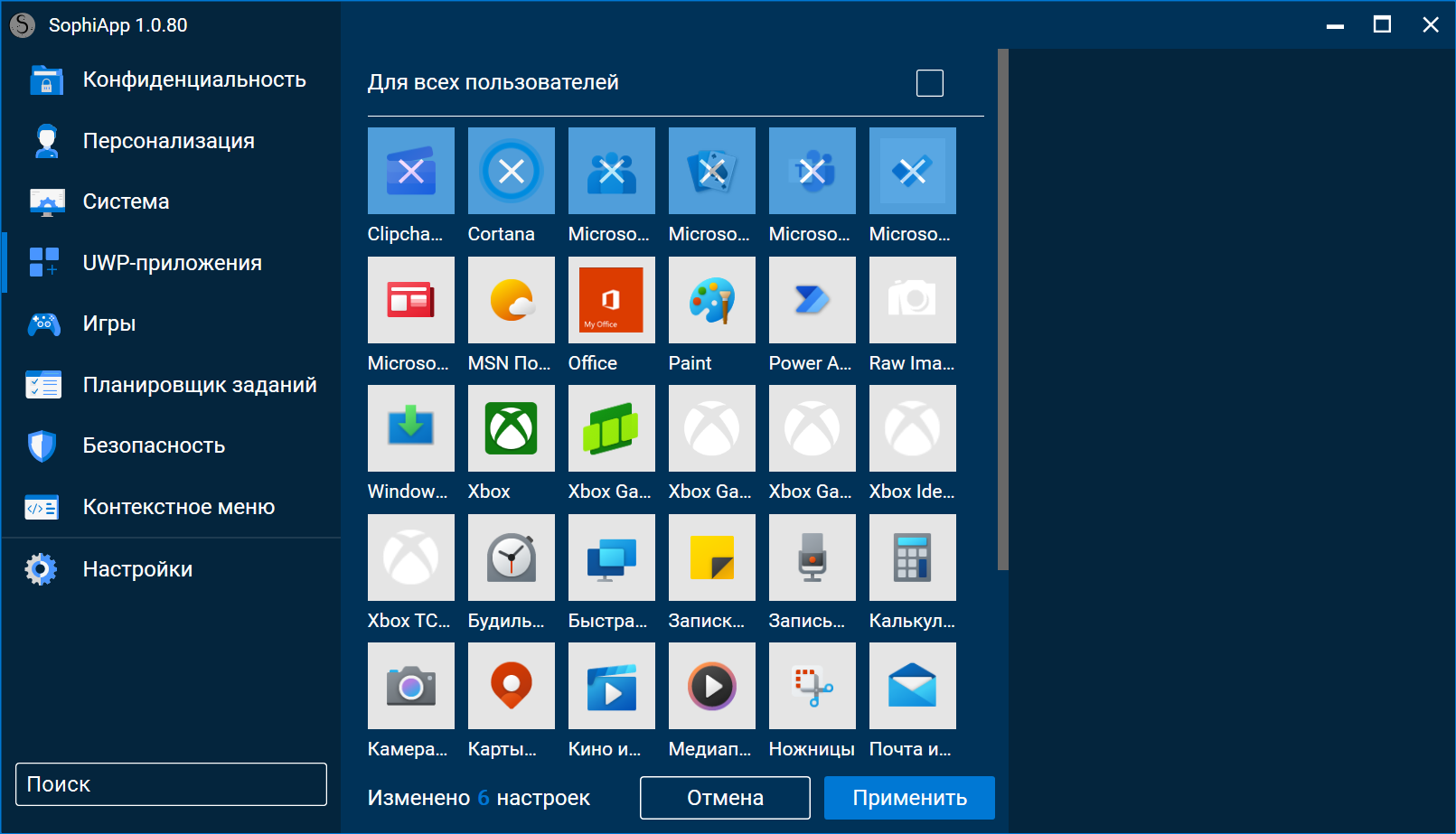Click the Отмена button
Image resolution: width=1456 pixels, height=834 pixels.
click(x=725, y=798)
